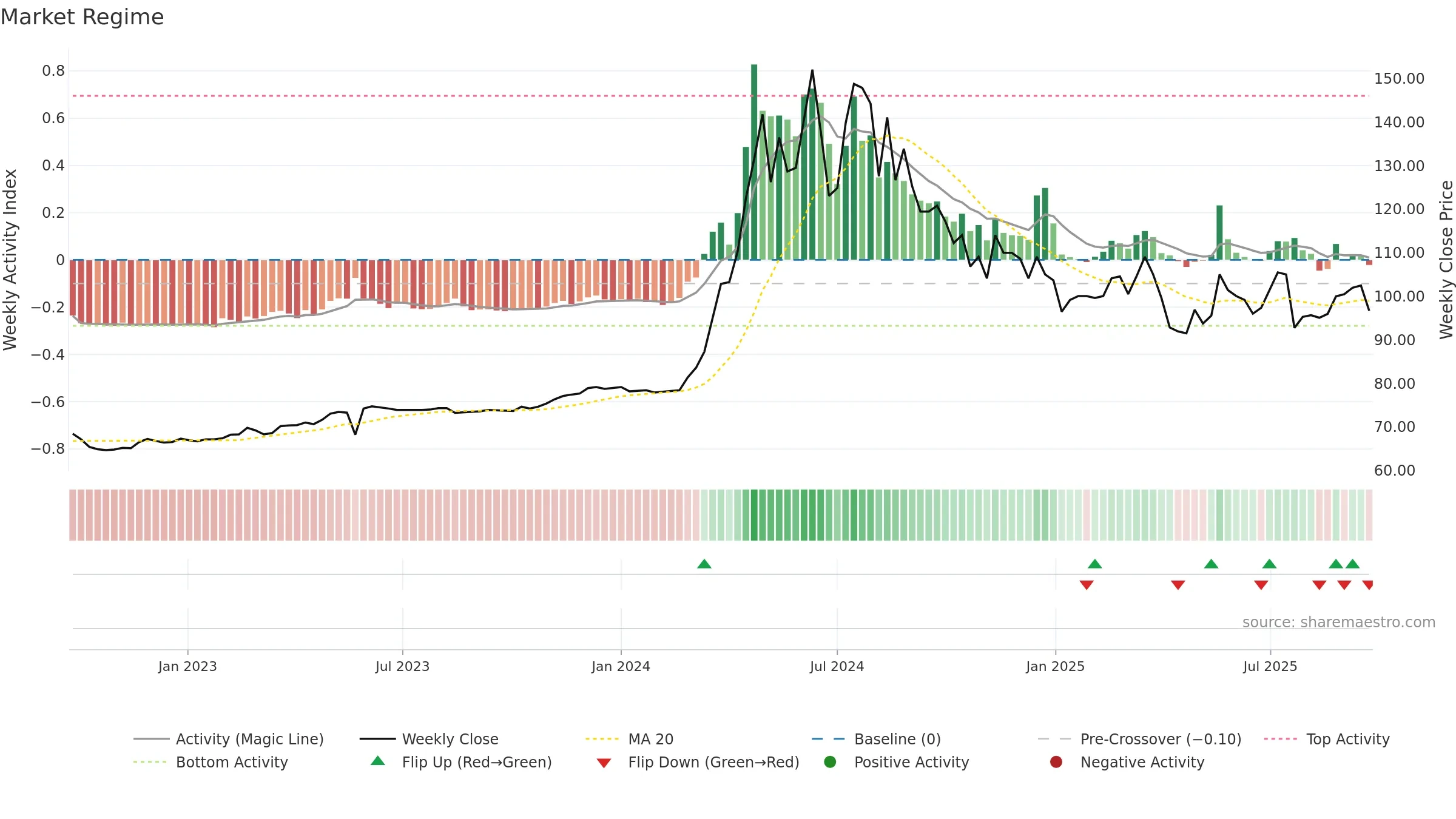Toggle the Weekly Close legend entry

pyautogui.click(x=429, y=739)
